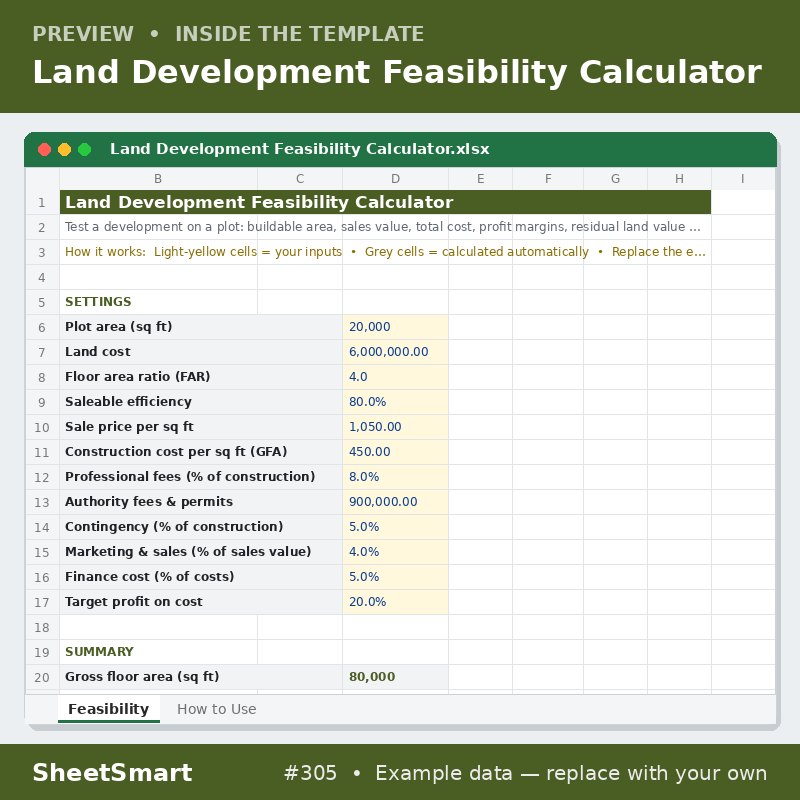Open the How to Use sheet tab

pos(216,709)
